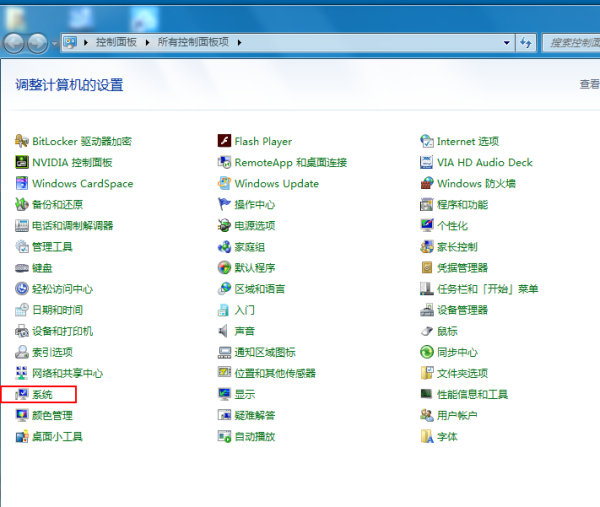The image size is (600, 507).
Task: Open the 索引选项 icon
Action: (21, 352)
